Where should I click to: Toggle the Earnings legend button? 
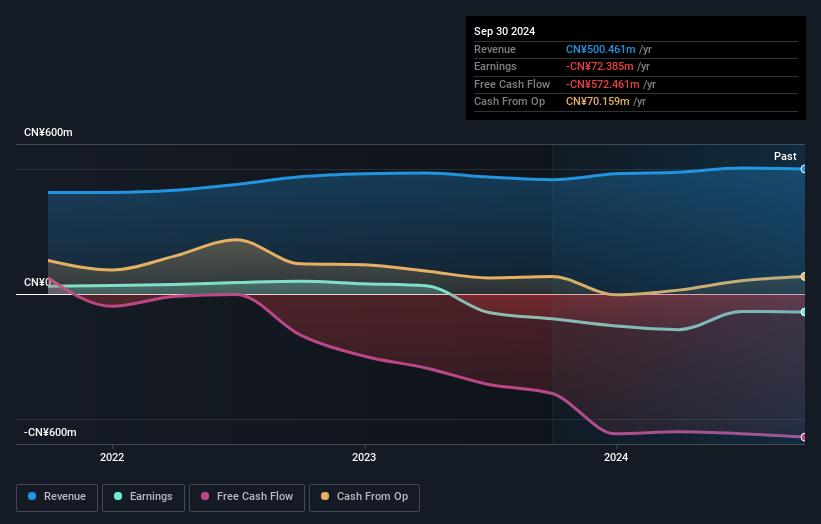point(143,497)
